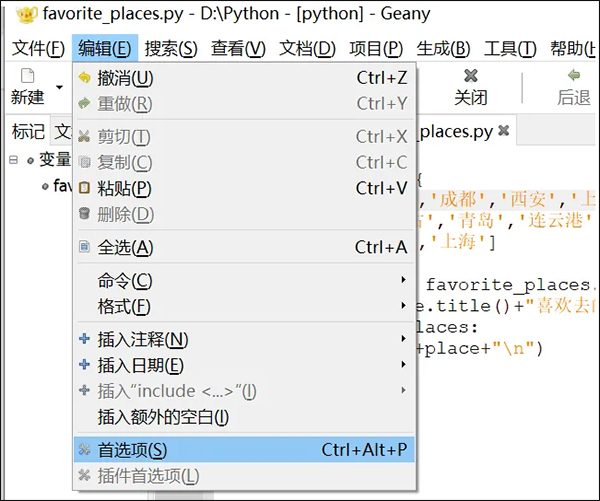Open the Search (搜索) menu
Viewport: 600px width, 501px height.
170,49
